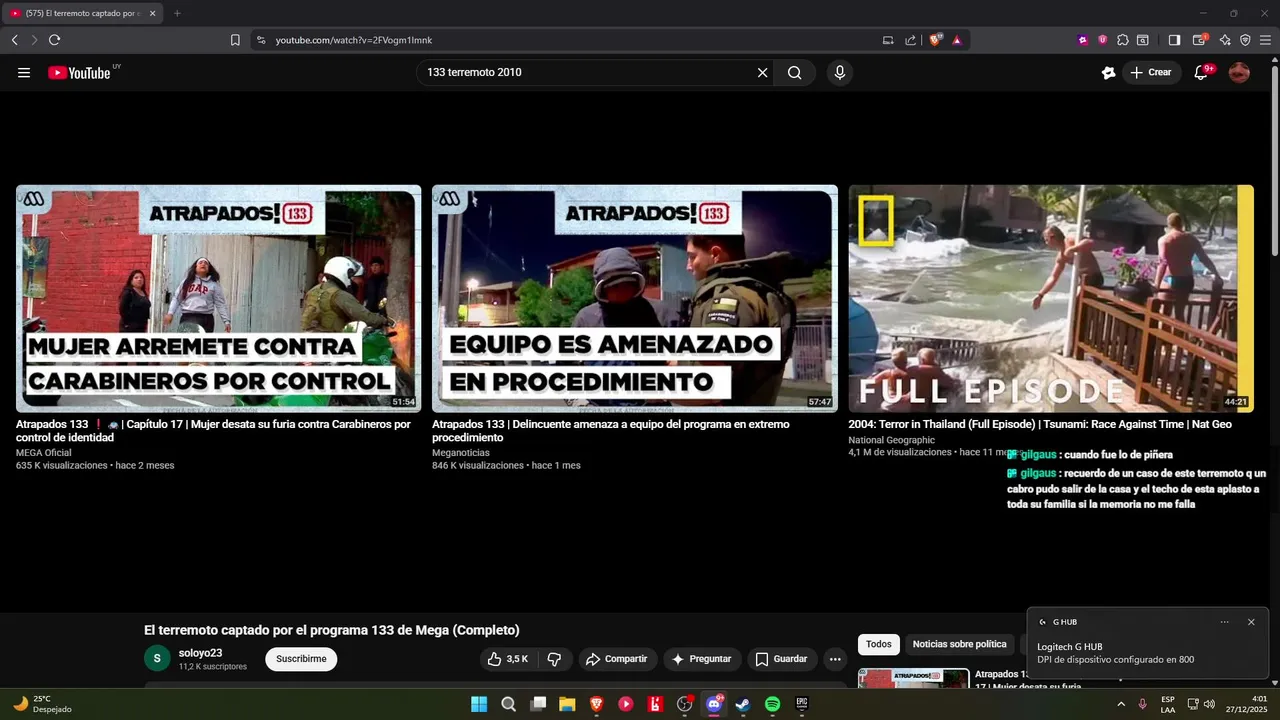Open the Preguntar AI button
The image size is (1280, 720).
702,659
